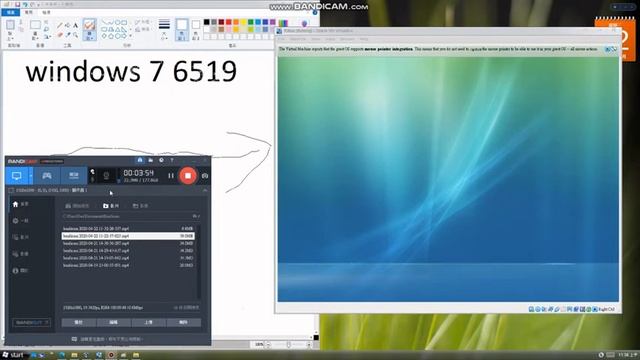Click the Edit button below video list
Viewport: 640px width, 360px height.
(113, 322)
